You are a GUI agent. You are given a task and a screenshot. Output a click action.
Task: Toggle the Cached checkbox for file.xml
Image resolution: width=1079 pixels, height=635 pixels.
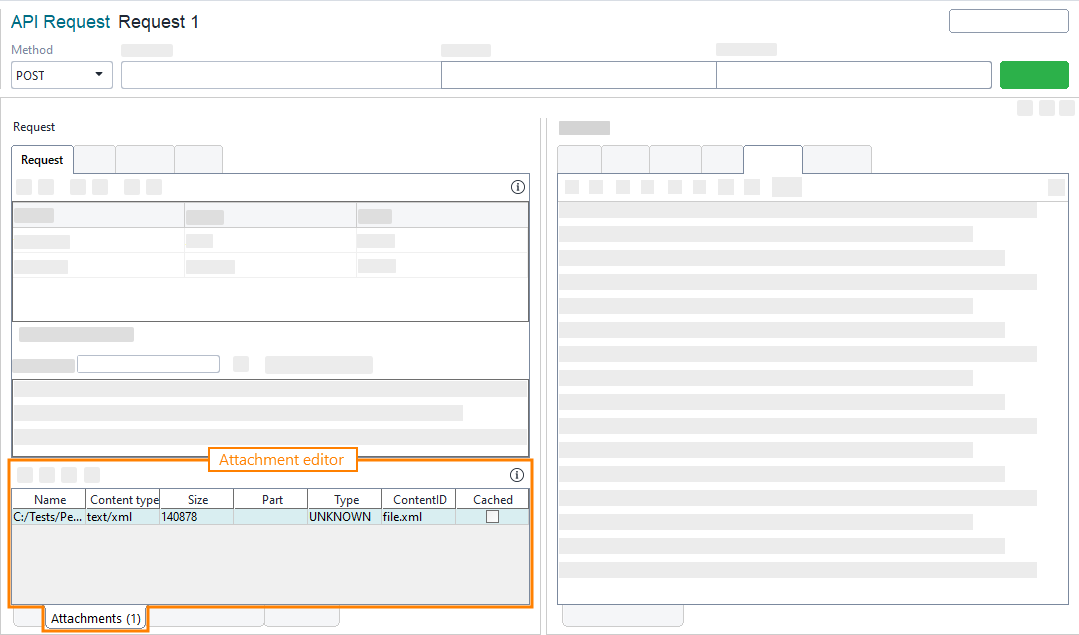491,516
